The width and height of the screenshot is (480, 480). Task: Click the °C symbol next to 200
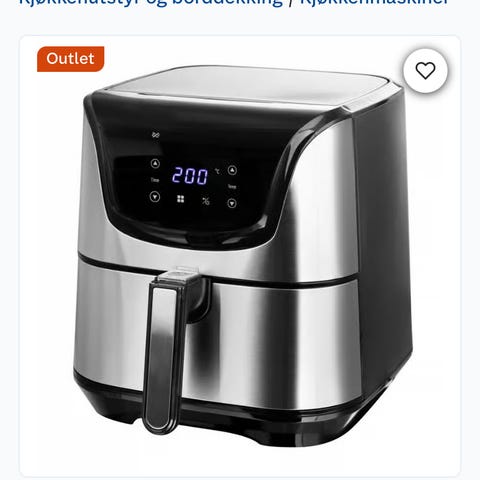217,171
